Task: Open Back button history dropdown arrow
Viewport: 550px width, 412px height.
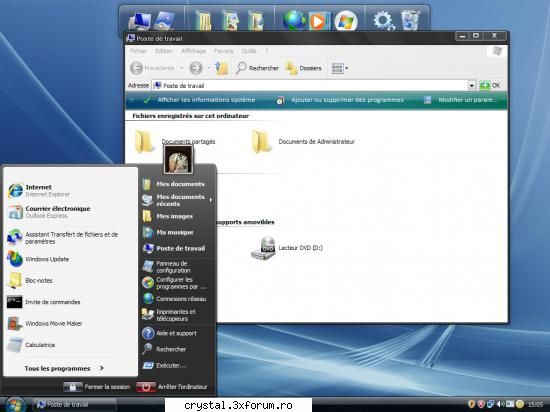Action: tap(181, 68)
